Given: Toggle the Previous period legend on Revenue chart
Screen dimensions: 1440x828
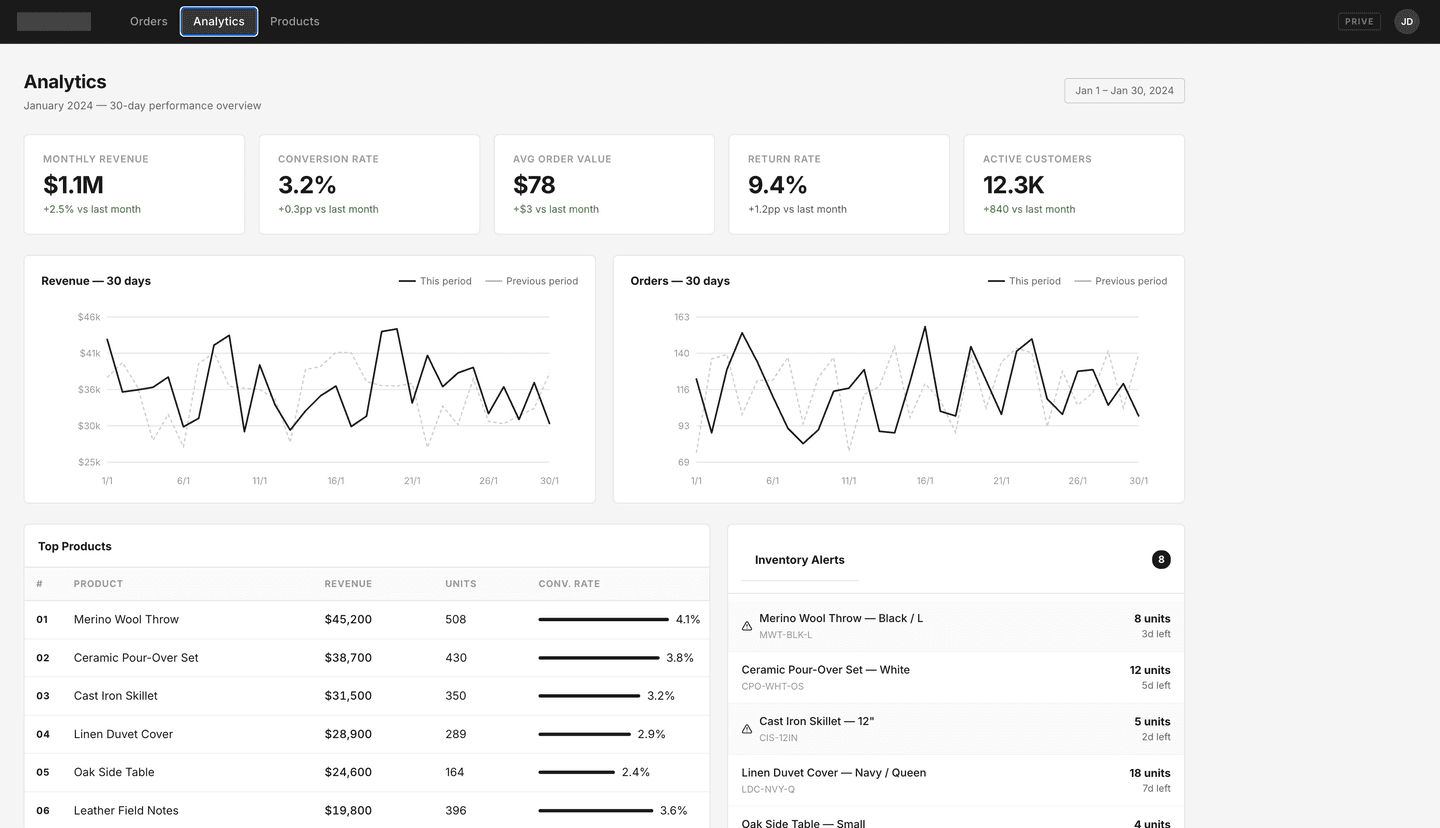Looking at the screenshot, I should tap(532, 281).
